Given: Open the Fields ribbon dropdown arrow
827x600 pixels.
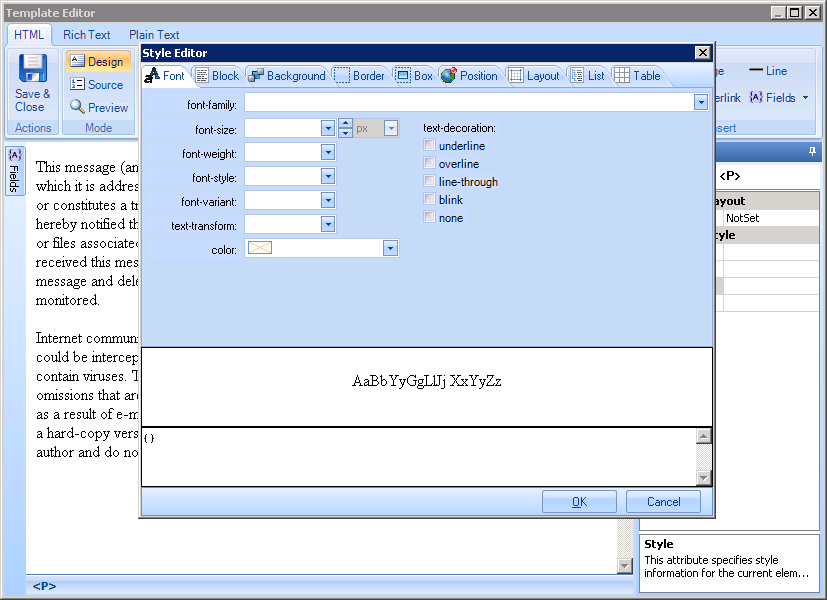Looking at the screenshot, I should coord(805,98).
